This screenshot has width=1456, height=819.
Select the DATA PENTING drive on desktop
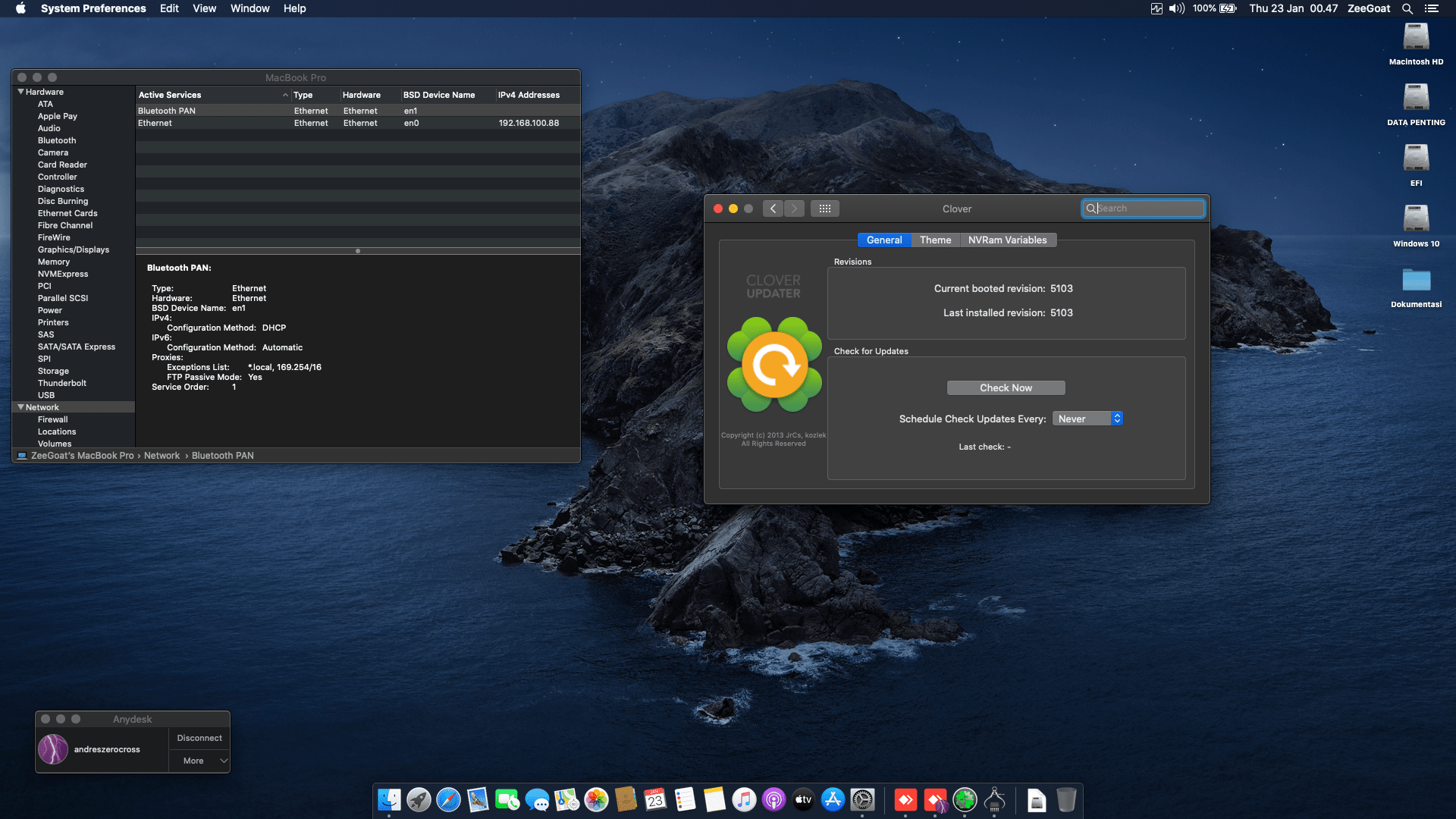(x=1416, y=105)
